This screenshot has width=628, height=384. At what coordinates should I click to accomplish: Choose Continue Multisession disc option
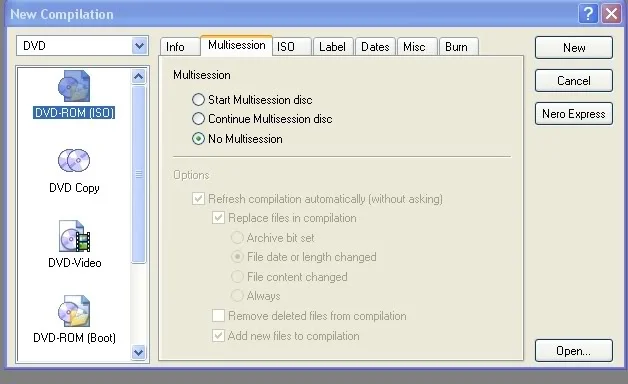pyautogui.click(x=198, y=119)
